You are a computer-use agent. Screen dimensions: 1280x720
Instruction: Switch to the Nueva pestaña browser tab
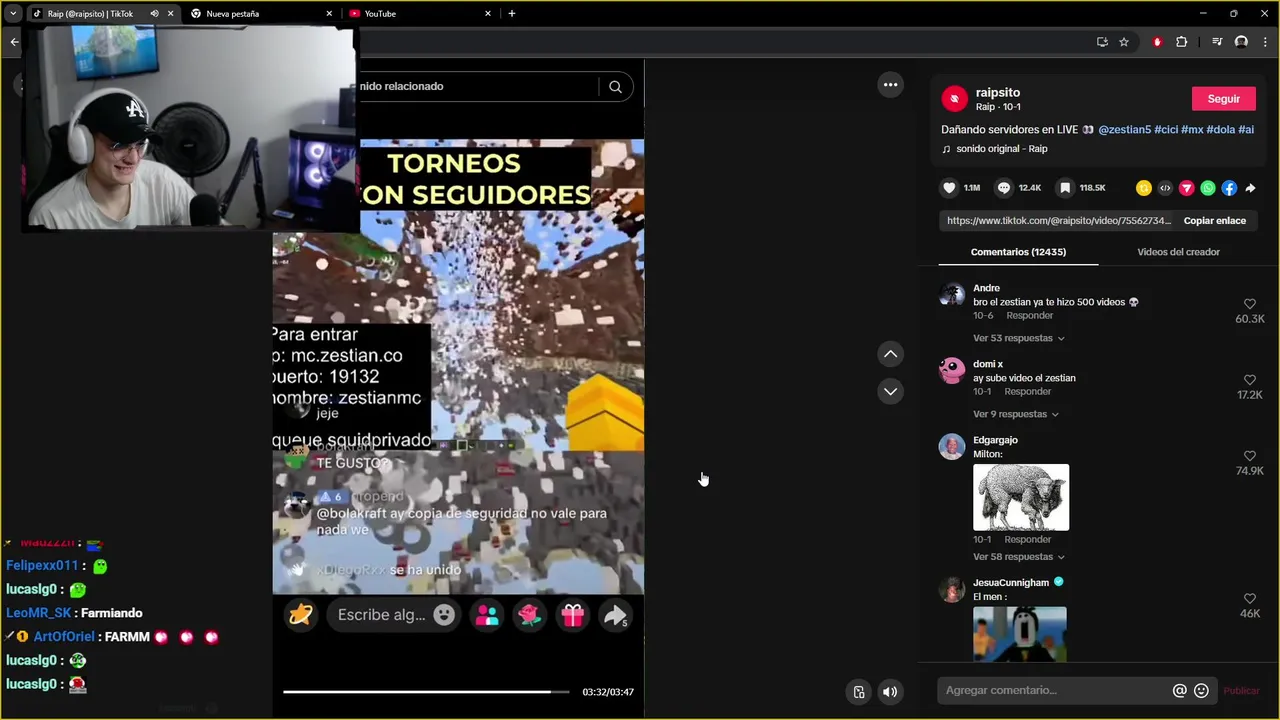[260, 14]
